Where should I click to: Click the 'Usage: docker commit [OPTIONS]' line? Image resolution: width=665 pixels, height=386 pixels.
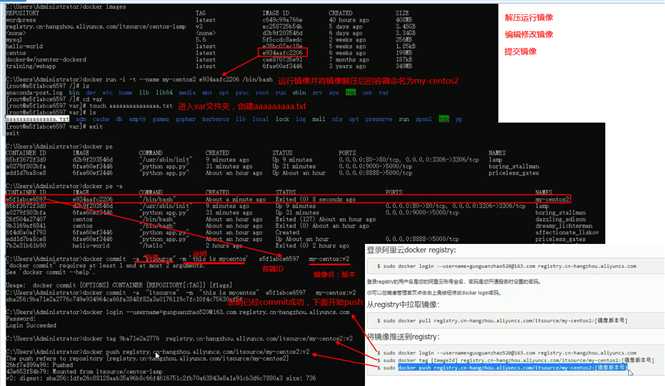point(119,285)
